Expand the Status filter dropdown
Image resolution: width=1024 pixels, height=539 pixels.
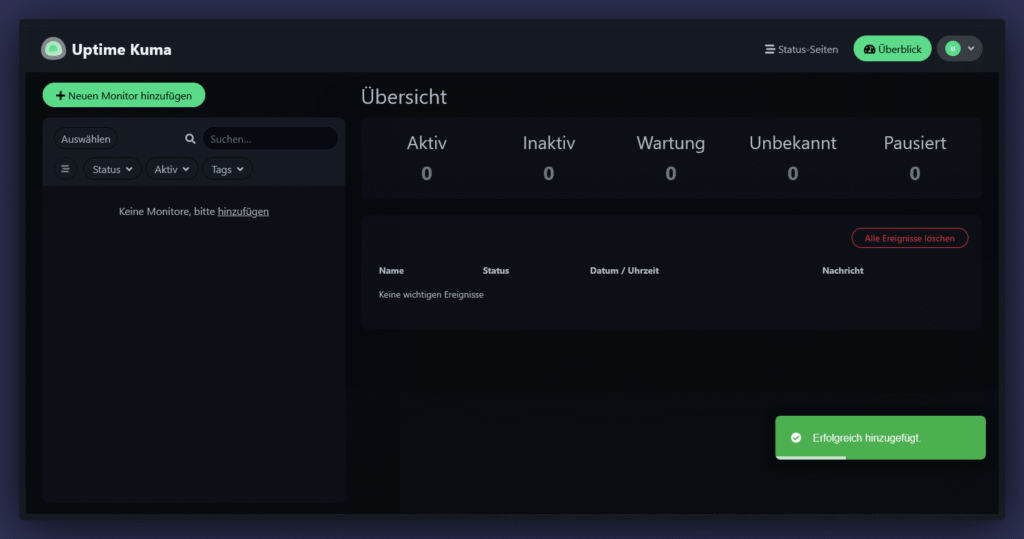(112, 169)
